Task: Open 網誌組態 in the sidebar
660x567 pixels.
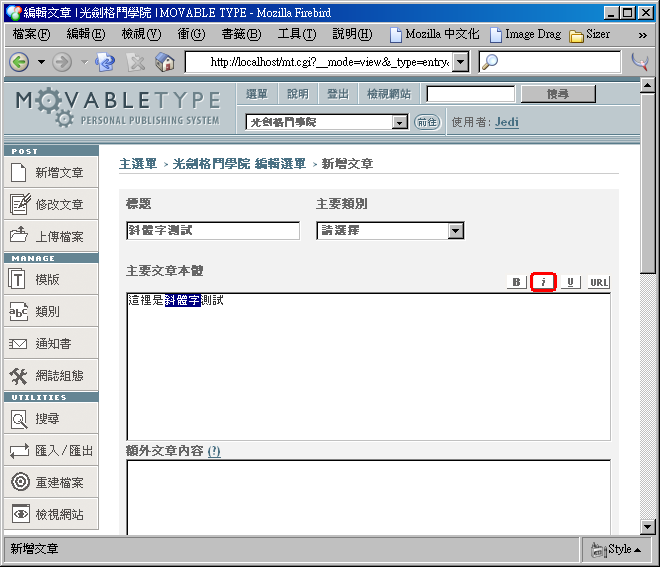Action: (51, 375)
